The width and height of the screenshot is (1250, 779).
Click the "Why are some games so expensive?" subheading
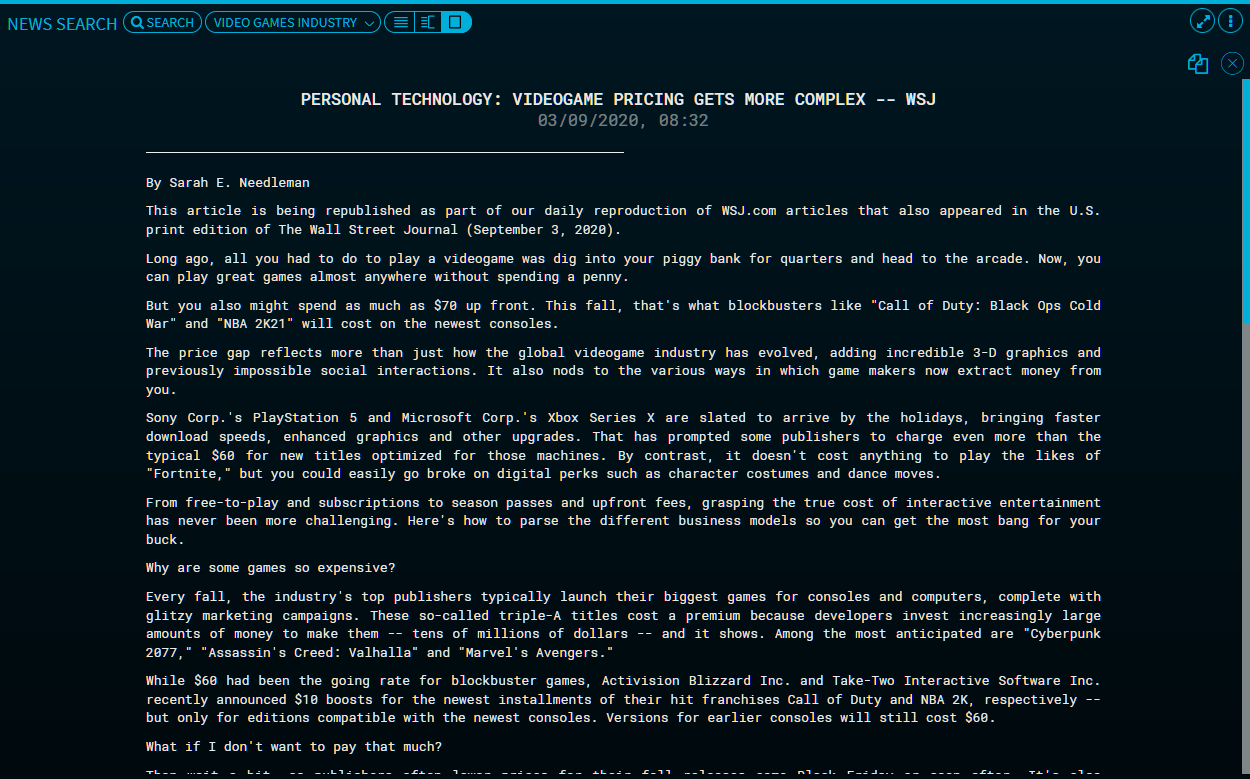[x=270, y=568]
